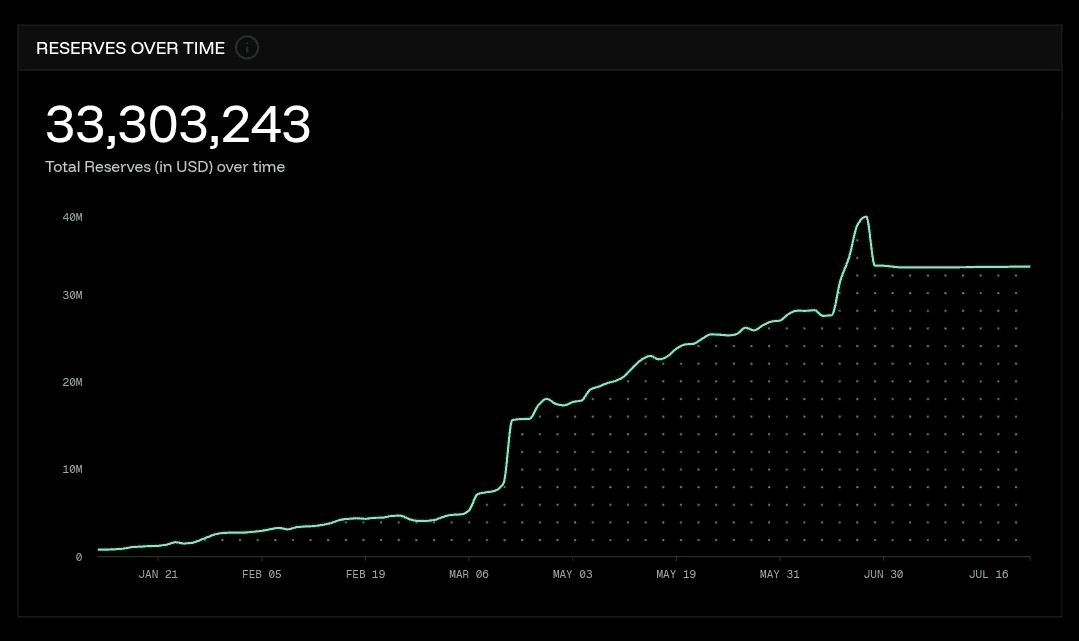The width and height of the screenshot is (1079, 641).
Task: Select the JUL 16 date marker
Action: coord(989,574)
